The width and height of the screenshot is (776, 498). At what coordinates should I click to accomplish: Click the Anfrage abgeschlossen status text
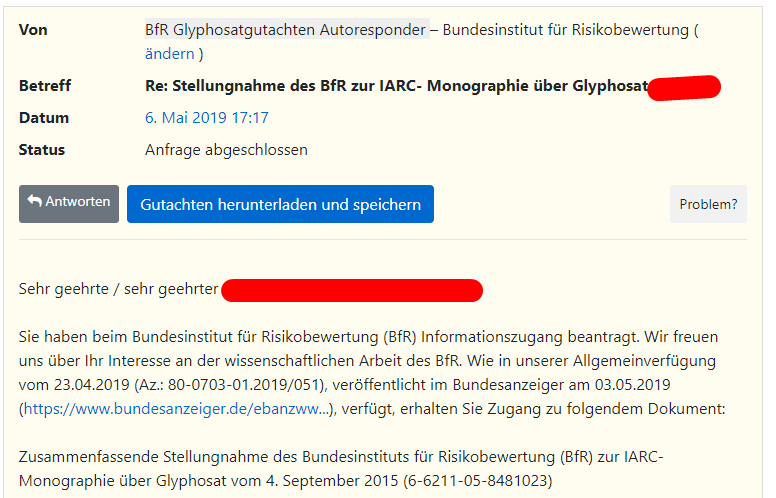[x=226, y=149]
